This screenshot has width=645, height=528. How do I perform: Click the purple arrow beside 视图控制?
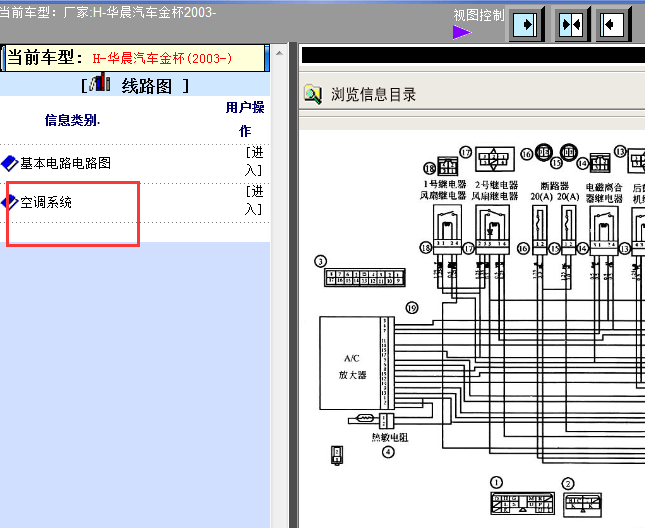pyautogui.click(x=462, y=32)
